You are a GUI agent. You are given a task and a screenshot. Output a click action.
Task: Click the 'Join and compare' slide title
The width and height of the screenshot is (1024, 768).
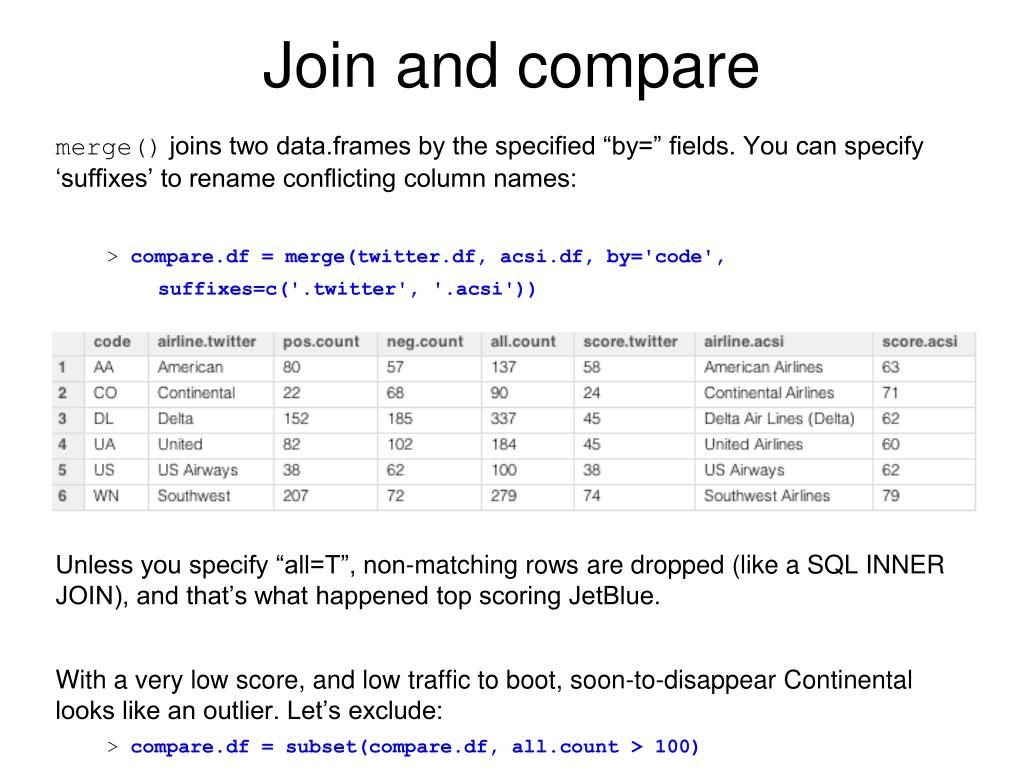coord(511,66)
